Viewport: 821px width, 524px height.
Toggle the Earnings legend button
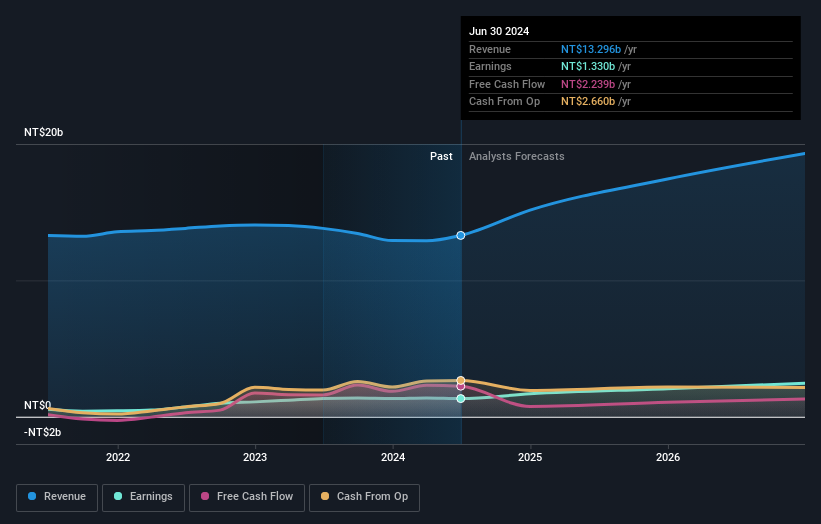[x=143, y=497]
